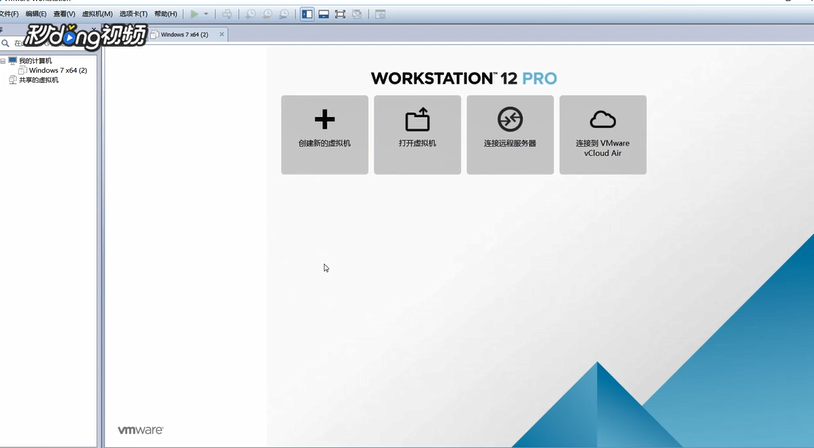The image size is (814, 448).
Task: Select 共享的虚拟机 in library tree
Action: coord(39,80)
